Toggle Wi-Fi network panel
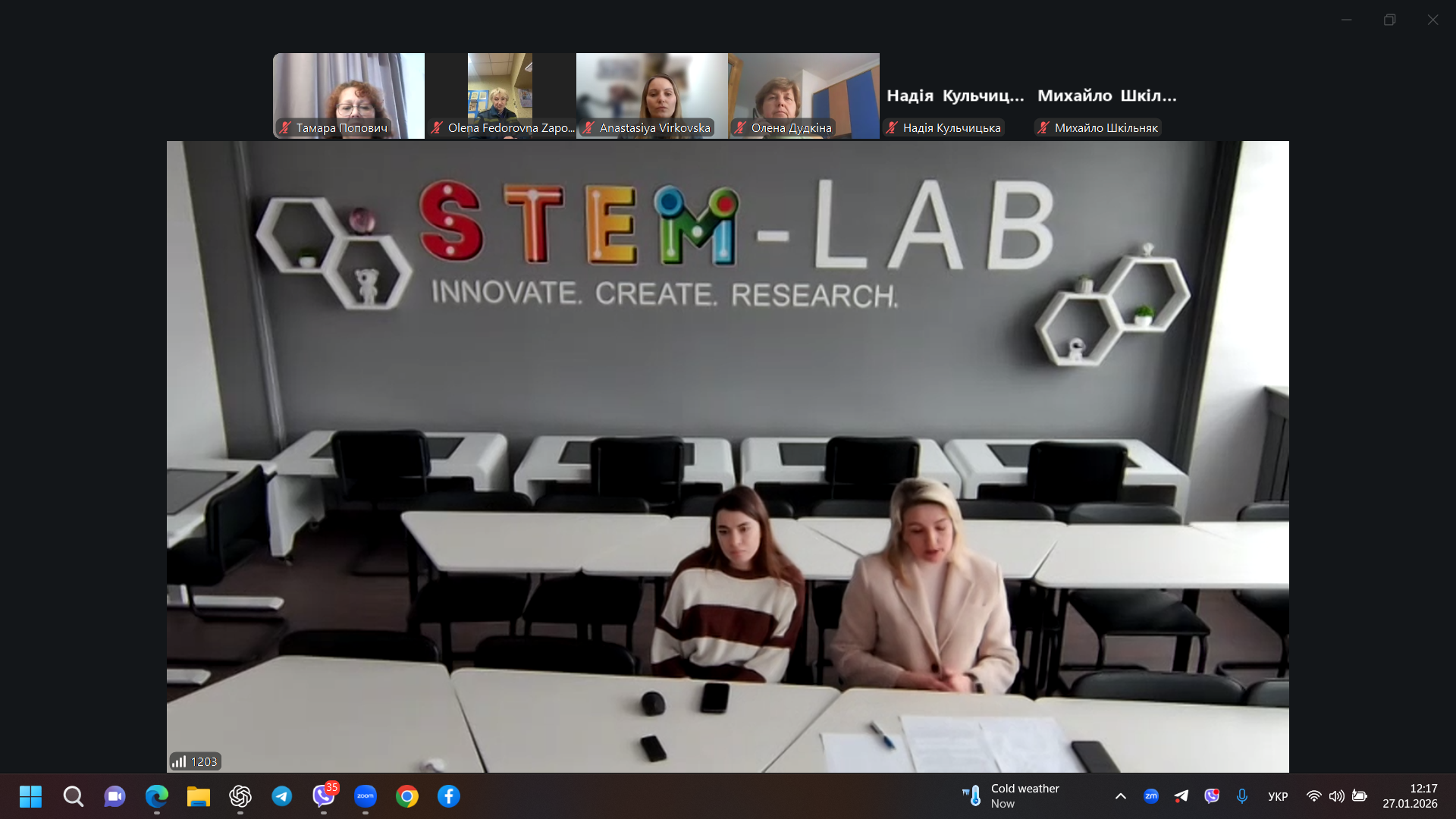1456x819 pixels. click(x=1314, y=796)
